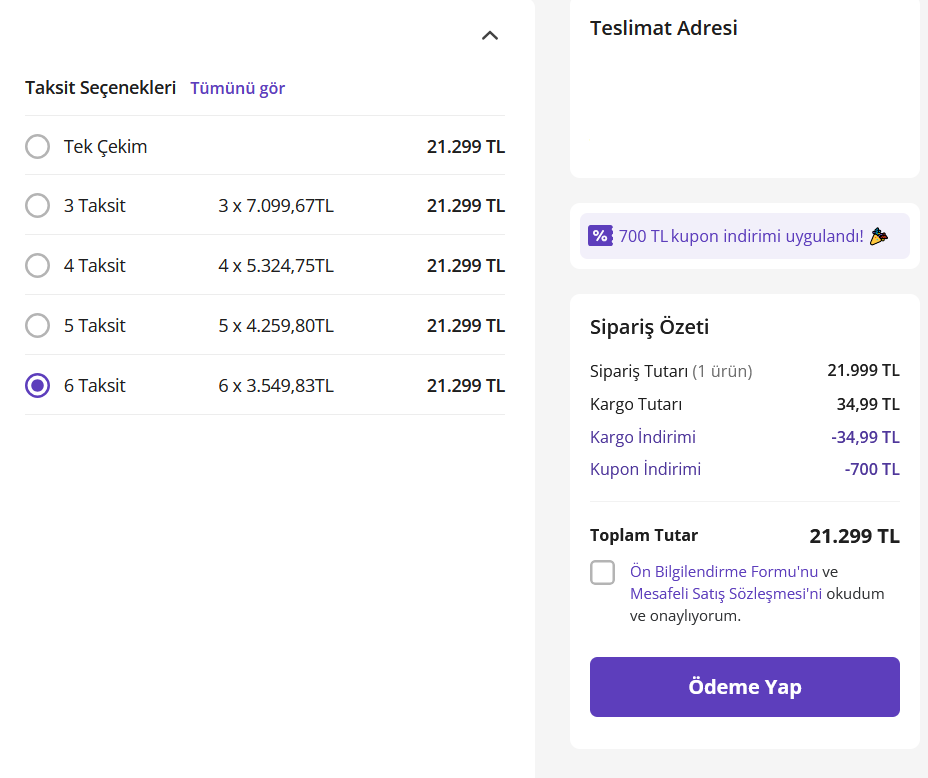The width and height of the screenshot is (928, 778).
Task: Click the Teslimat Adresi heading
Action: tap(664, 28)
